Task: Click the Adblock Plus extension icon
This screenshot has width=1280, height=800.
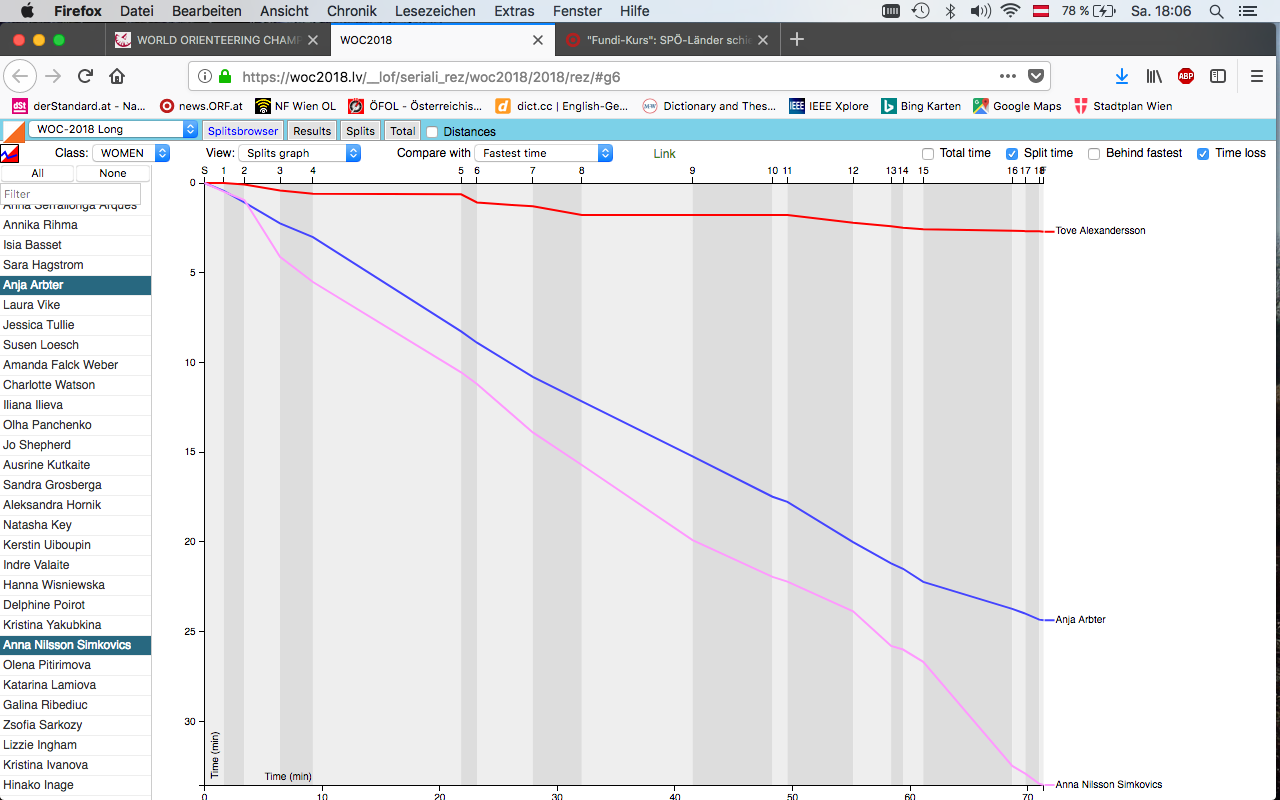Action: click(x=1186, y=76)
